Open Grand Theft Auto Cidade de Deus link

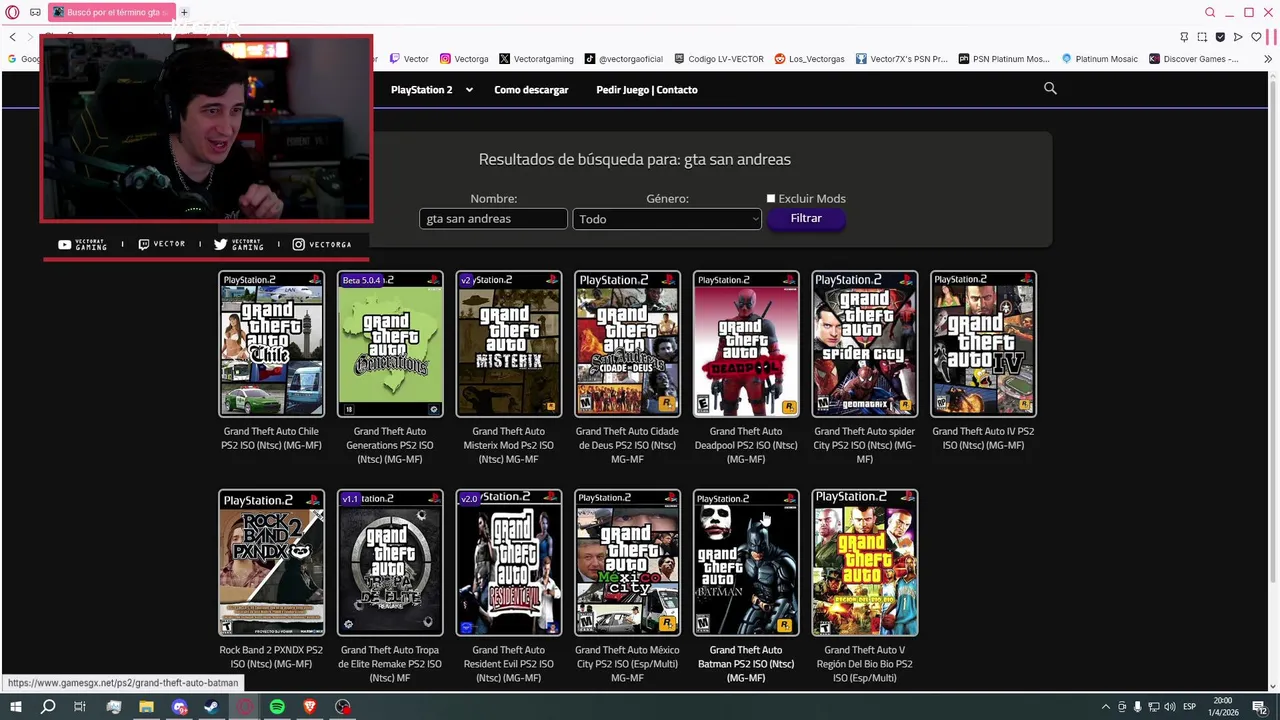(x=627, y=445)
